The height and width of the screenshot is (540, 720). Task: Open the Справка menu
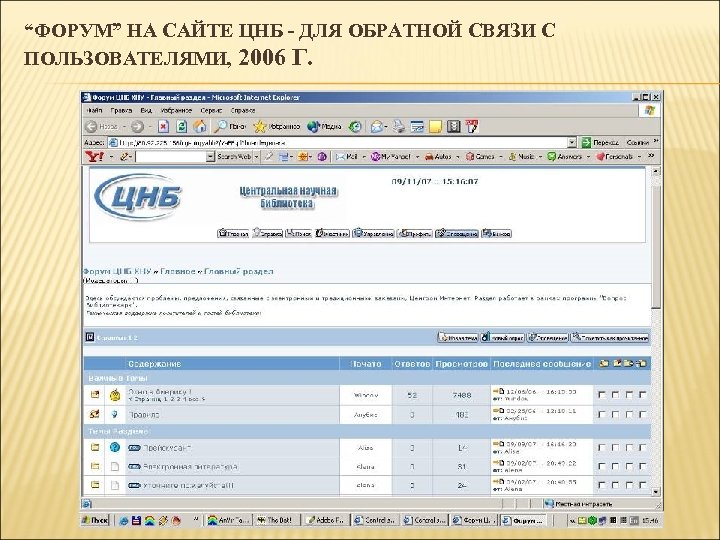point(242,111)
